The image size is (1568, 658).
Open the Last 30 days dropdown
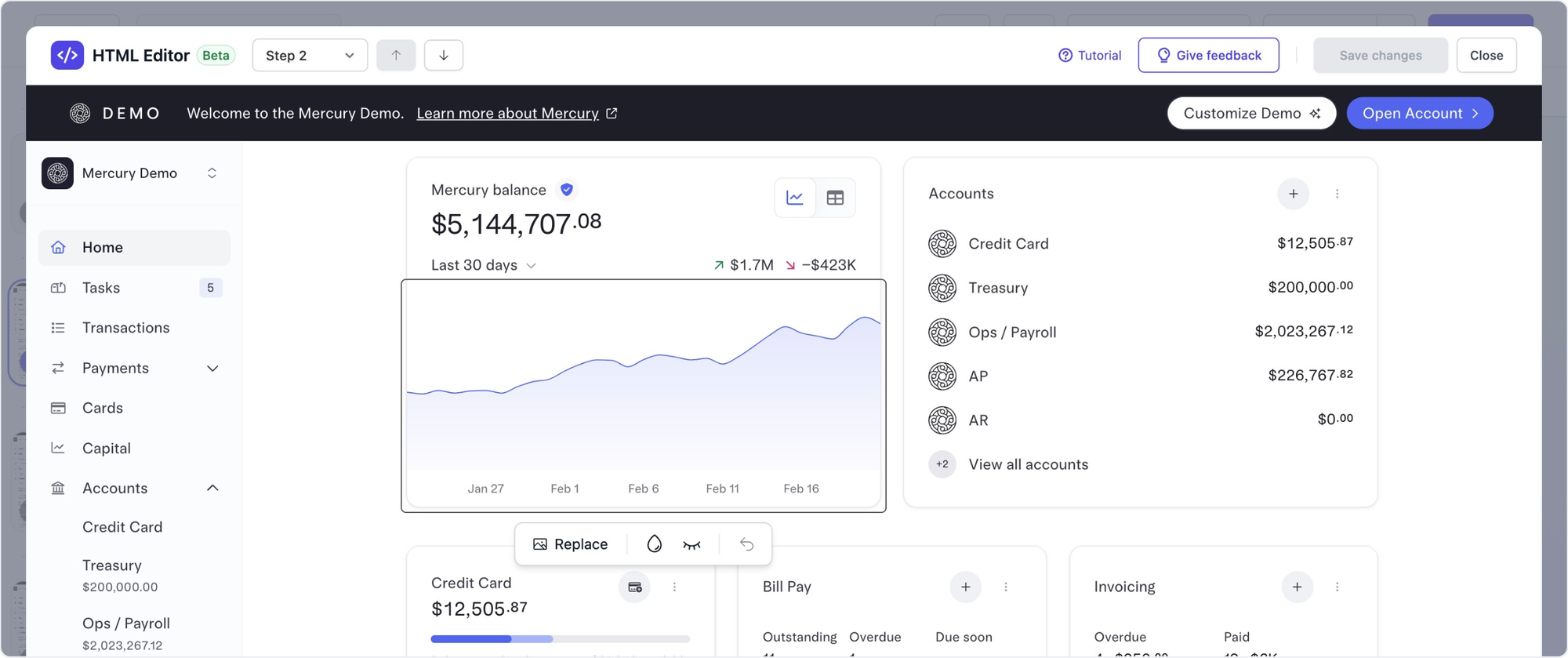[484, 265]
